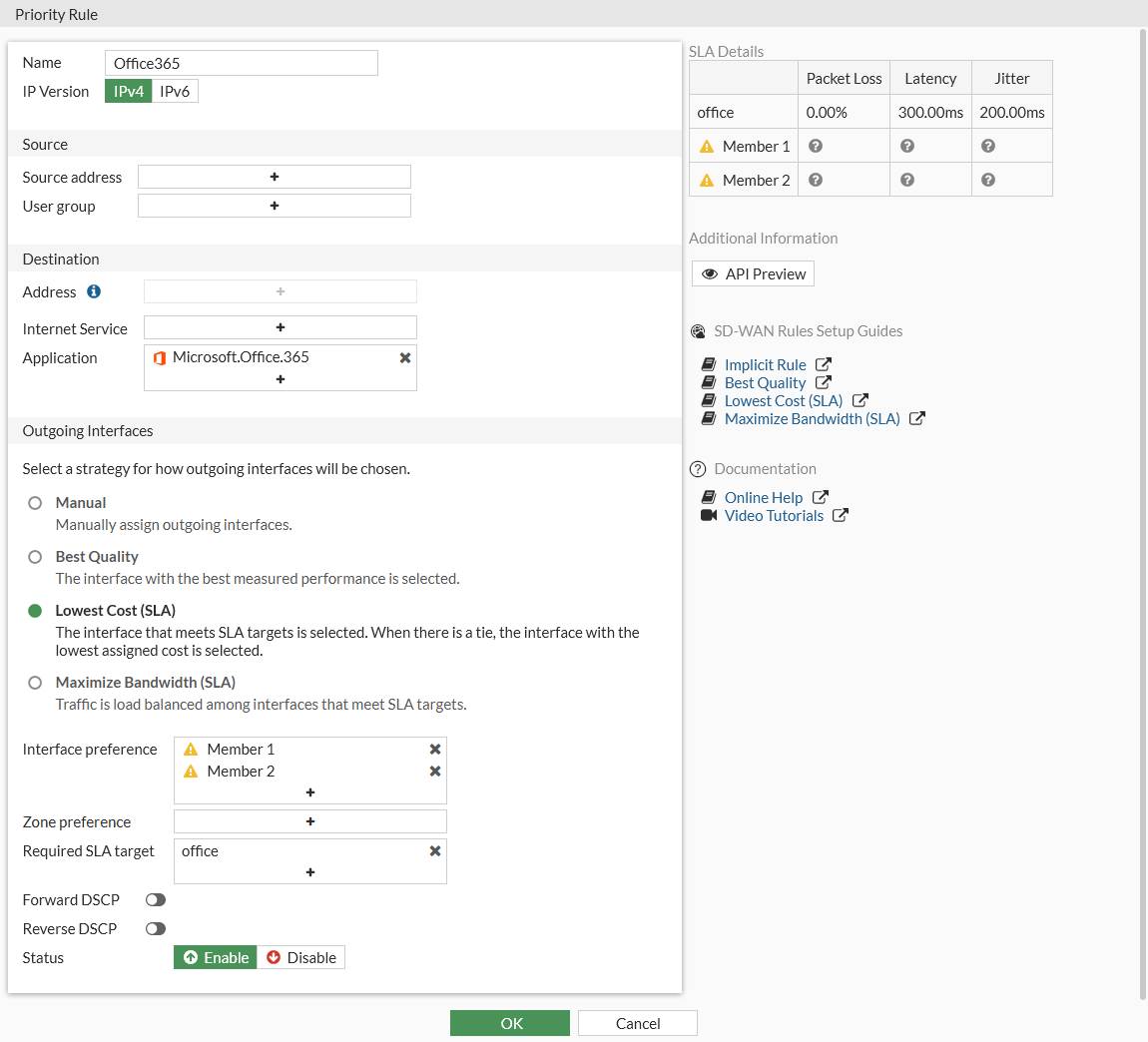This screenshot has width=1148, height=1042.
Task: Set Status to Enable
Action: click(216, 958)
